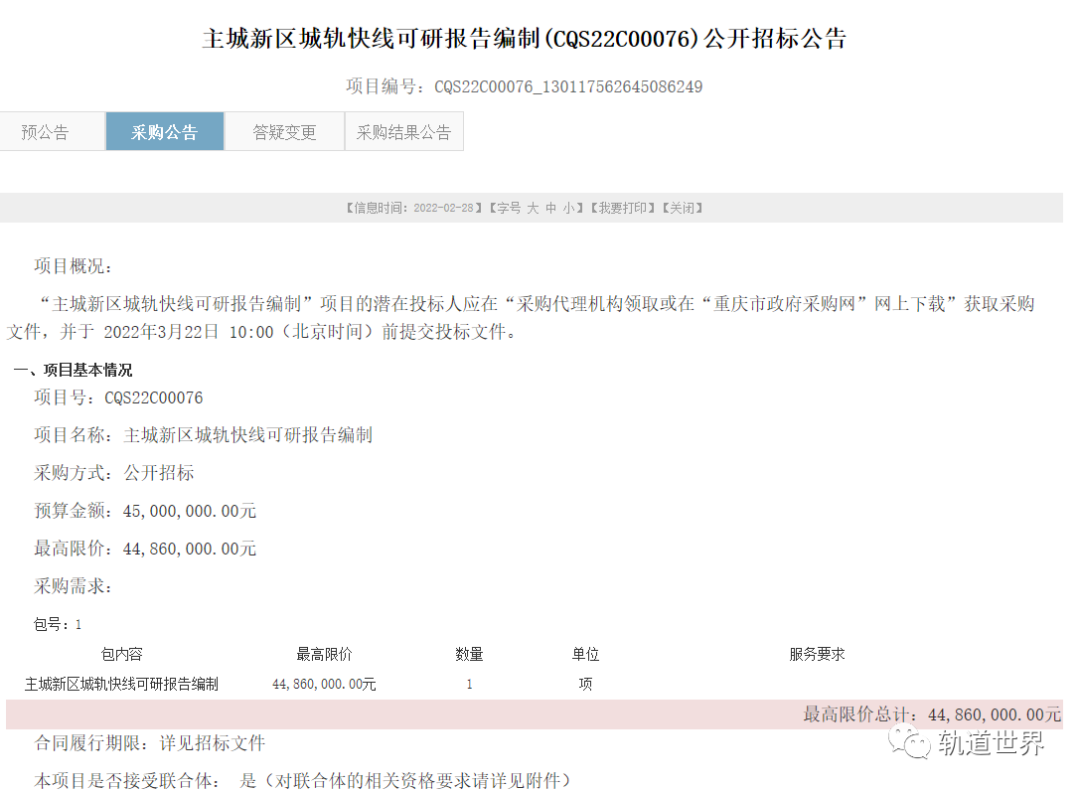Screen dimensions: 1080x791
Task: Click the 项目编号 number line under the title
Action: (x=524, y=87)
